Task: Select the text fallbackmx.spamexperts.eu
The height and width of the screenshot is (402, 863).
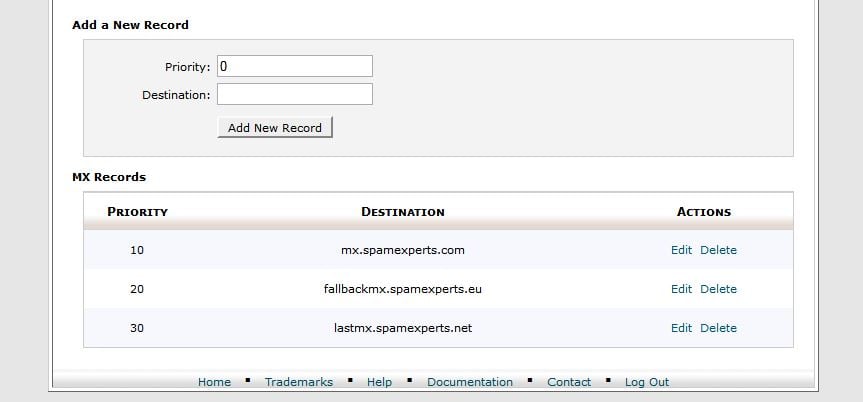Action: click(x=403, y=290)
